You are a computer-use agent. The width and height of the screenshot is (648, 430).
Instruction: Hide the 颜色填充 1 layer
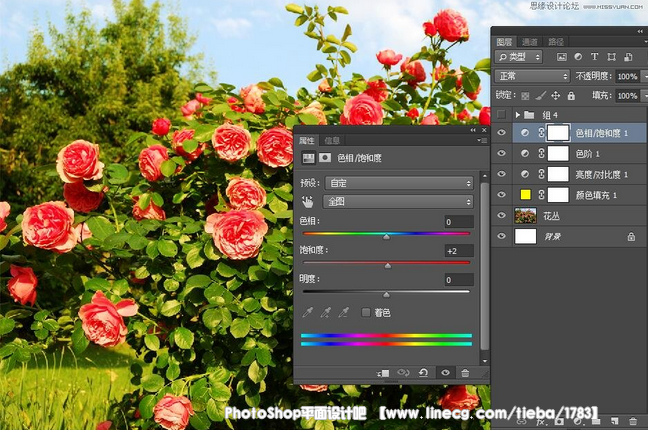pos(501,195)
